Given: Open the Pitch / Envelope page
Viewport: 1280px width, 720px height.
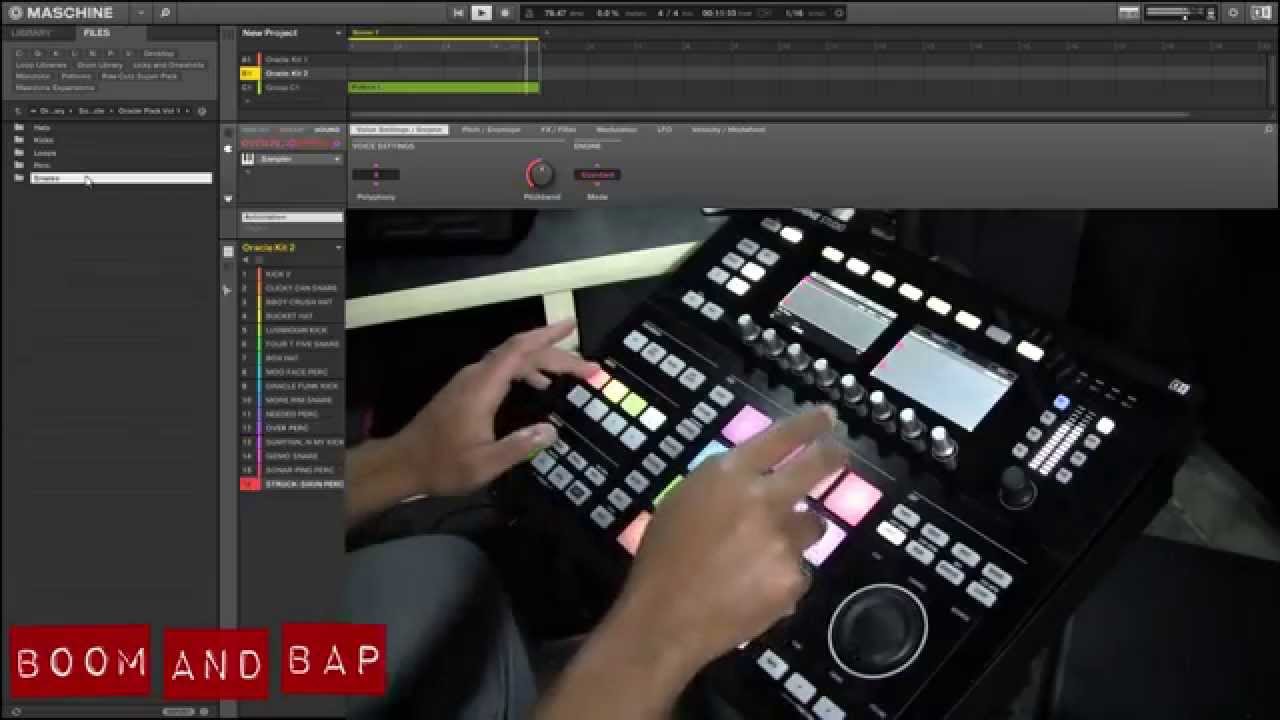Looking at the screenshot, I should click(x=491, y=130).
